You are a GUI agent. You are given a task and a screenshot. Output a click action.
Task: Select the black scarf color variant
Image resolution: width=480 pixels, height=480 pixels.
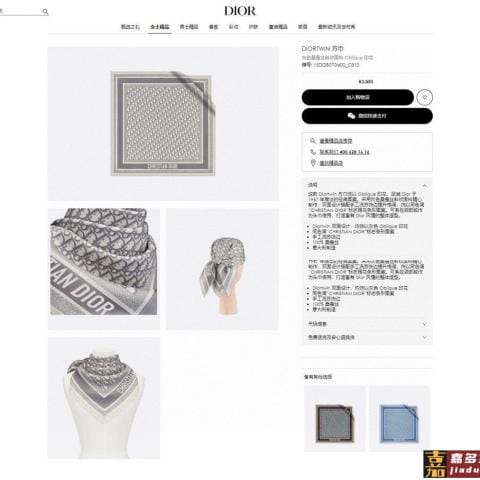(335, 419)
